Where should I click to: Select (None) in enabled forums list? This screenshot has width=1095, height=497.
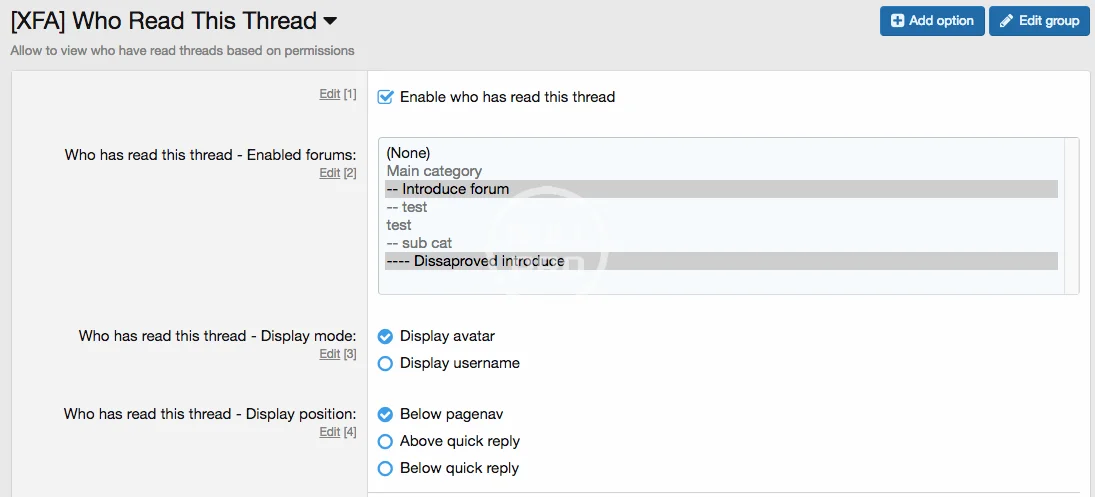pos(408,153)
